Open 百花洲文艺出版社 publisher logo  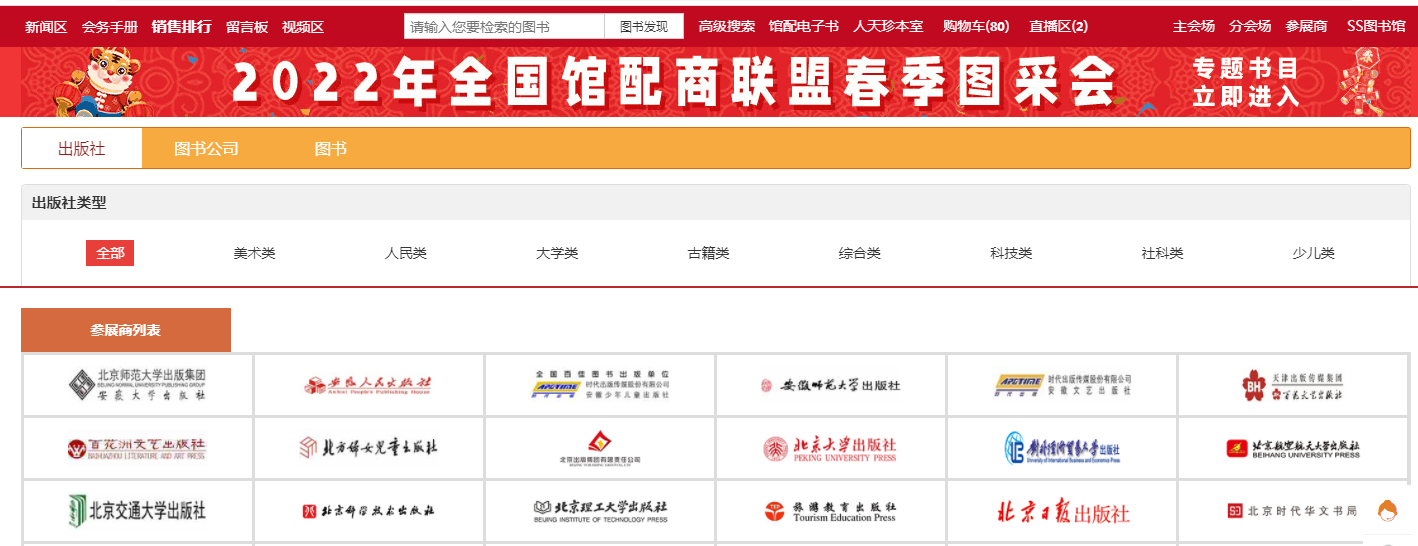(x=137, y=449)
